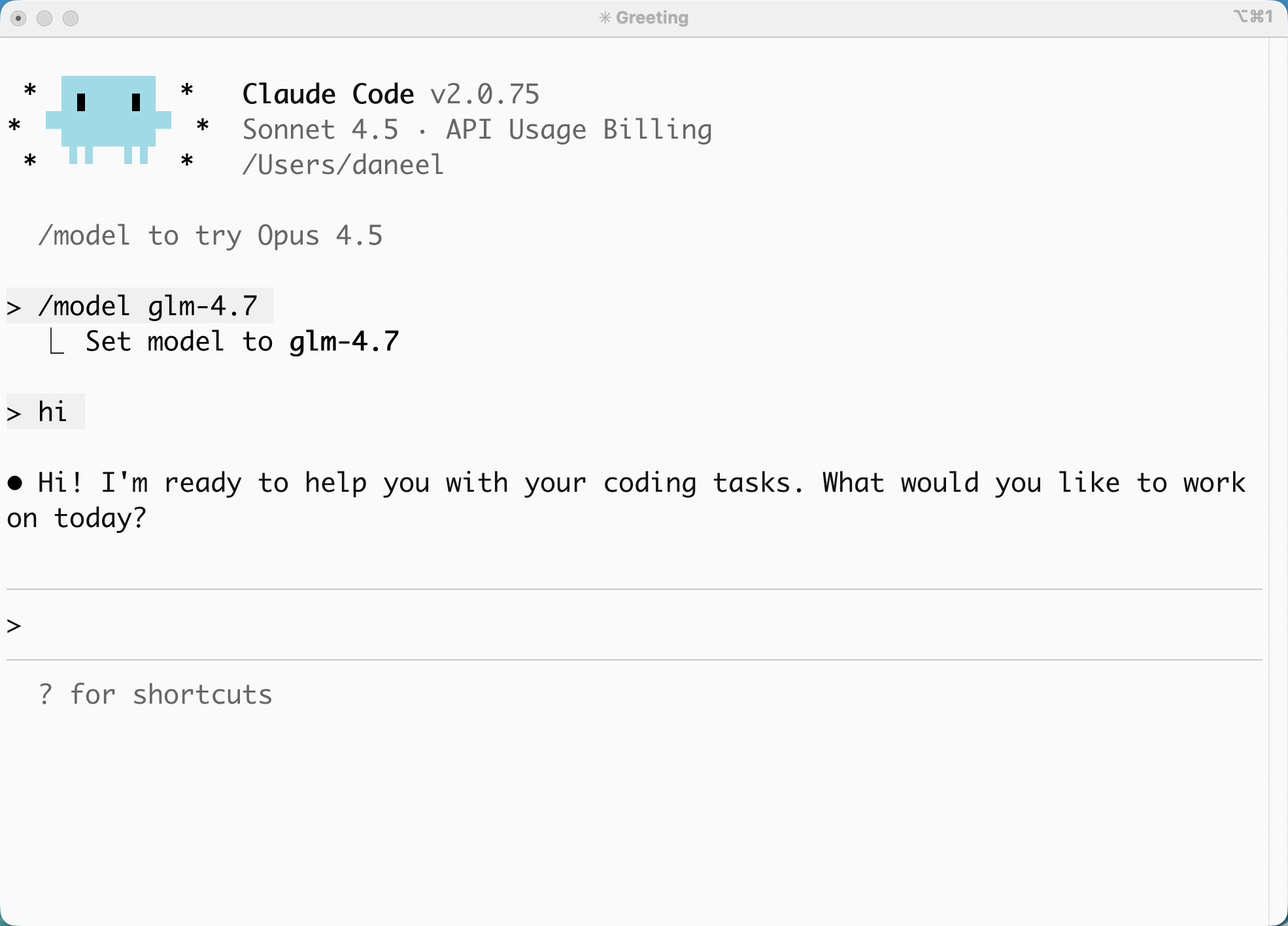Click the "? for shortcuts" hint
Viewport: 1288px width, 926px height.
click(x=155, y=694)
